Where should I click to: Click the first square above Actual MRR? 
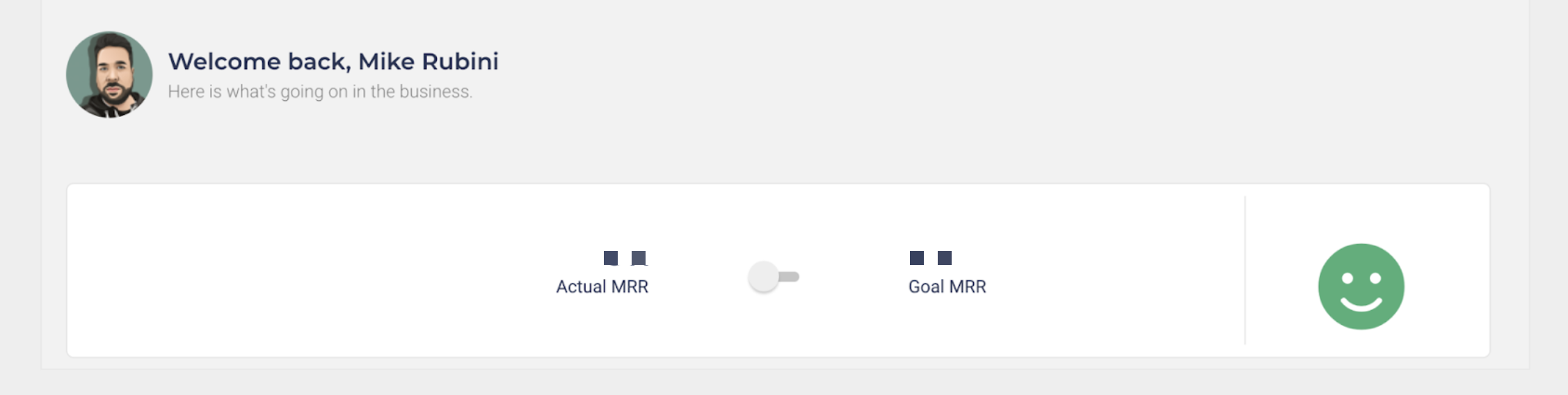point(611,258)
